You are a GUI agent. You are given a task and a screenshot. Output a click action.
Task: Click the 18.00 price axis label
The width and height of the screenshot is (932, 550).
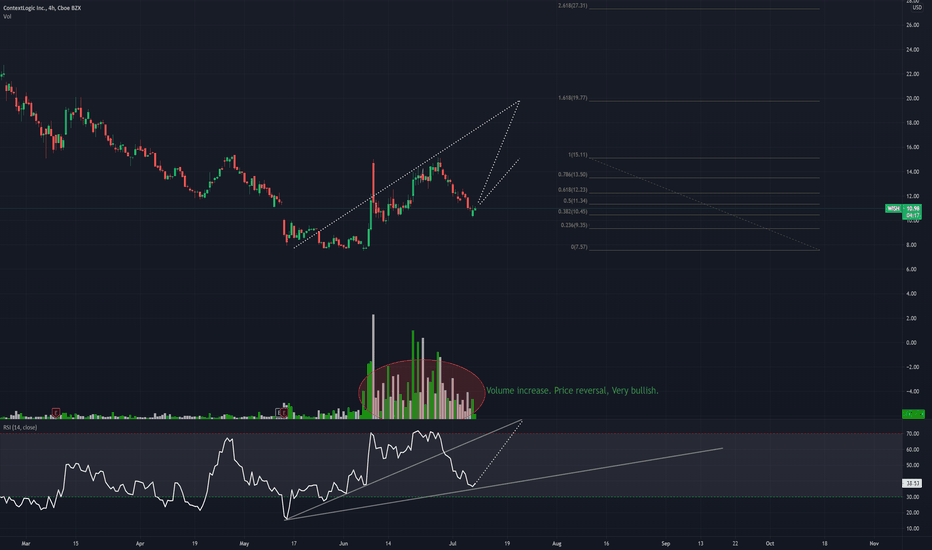click(x=912, y=123)
